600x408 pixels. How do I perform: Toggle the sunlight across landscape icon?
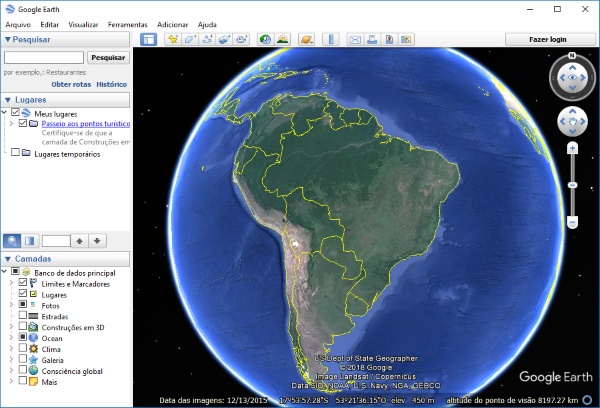[282, 39]
